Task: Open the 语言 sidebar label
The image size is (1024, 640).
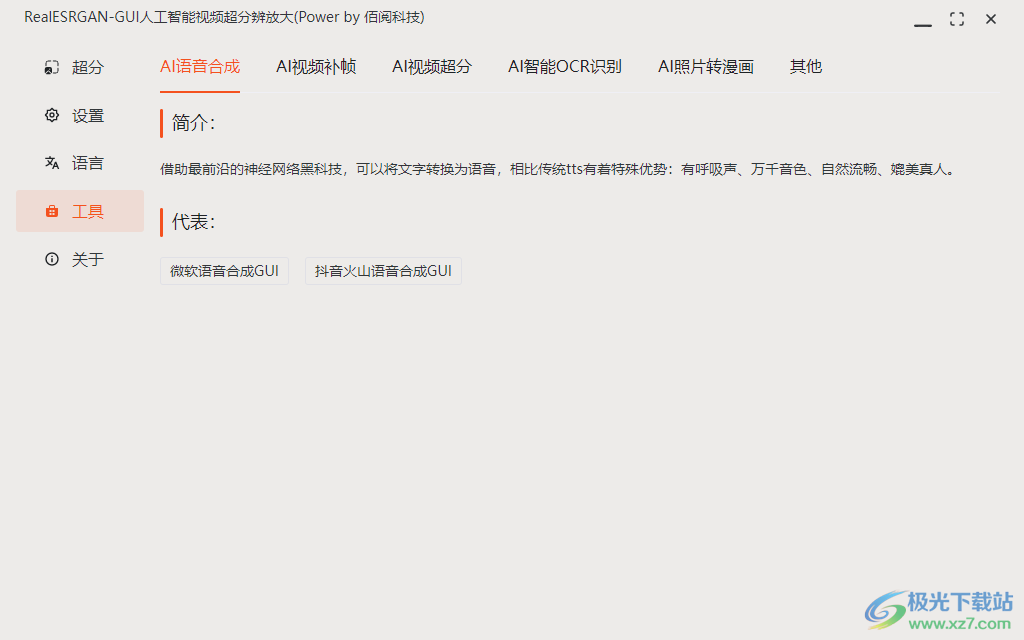Action: 88,163
